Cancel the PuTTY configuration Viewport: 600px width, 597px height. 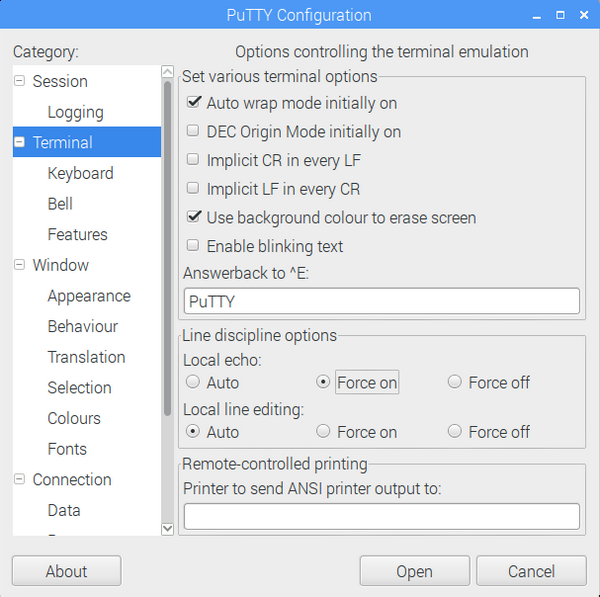[x=531, y=571]
